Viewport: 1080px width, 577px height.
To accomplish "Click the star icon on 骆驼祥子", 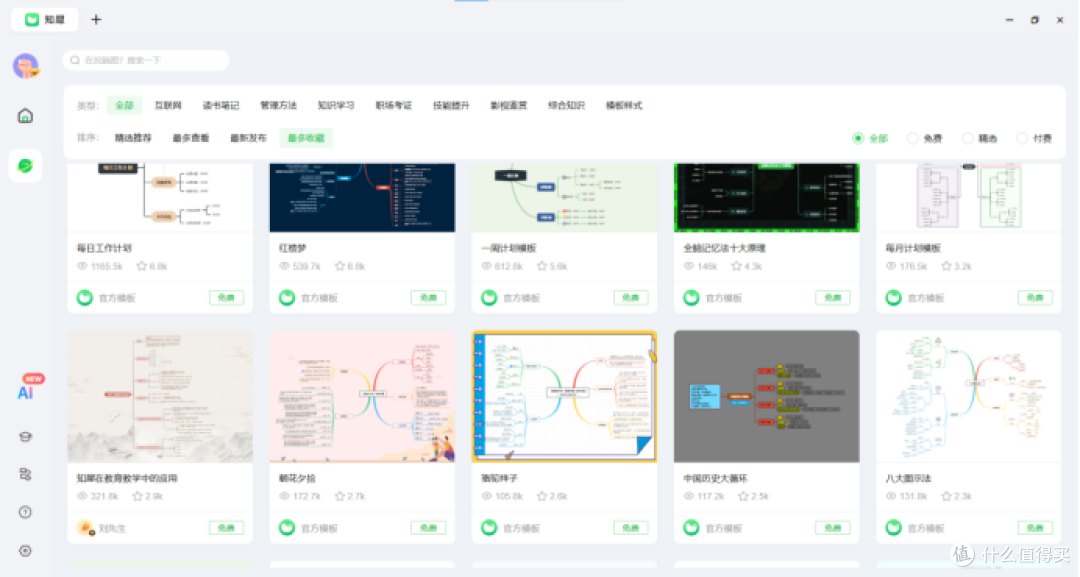I will pos(541,496).
